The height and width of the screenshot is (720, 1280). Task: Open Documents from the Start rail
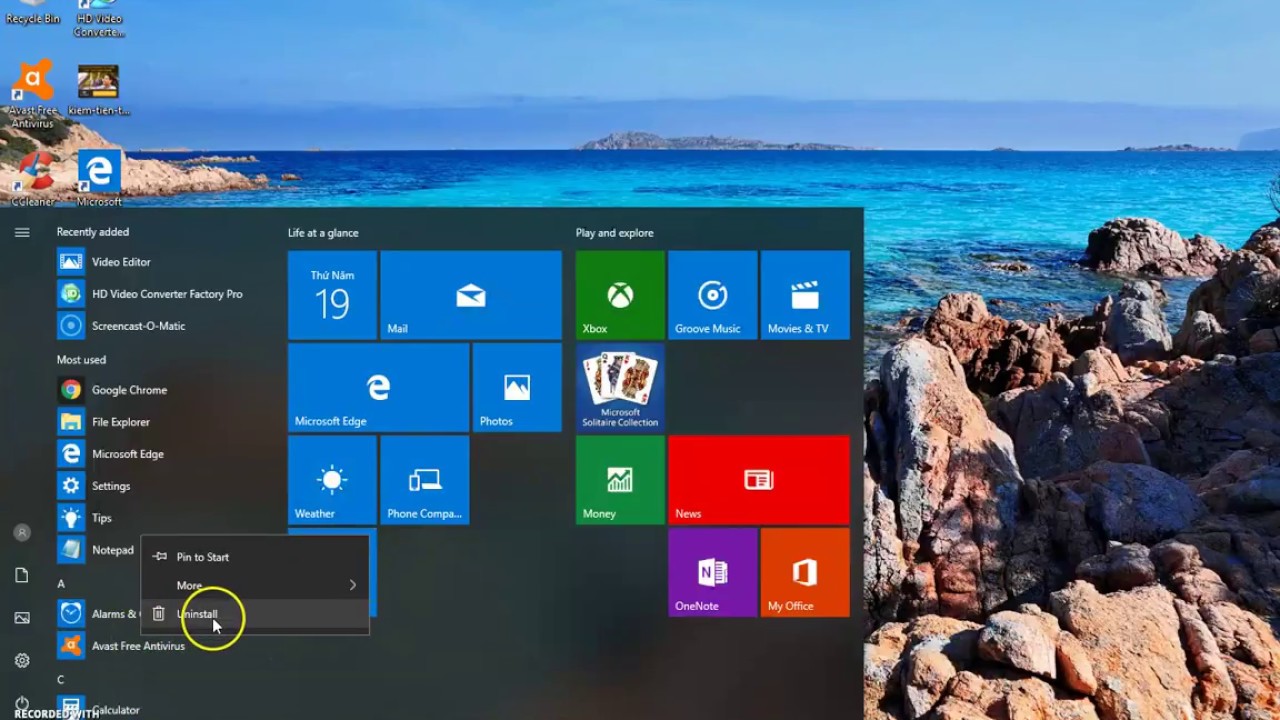22,575
